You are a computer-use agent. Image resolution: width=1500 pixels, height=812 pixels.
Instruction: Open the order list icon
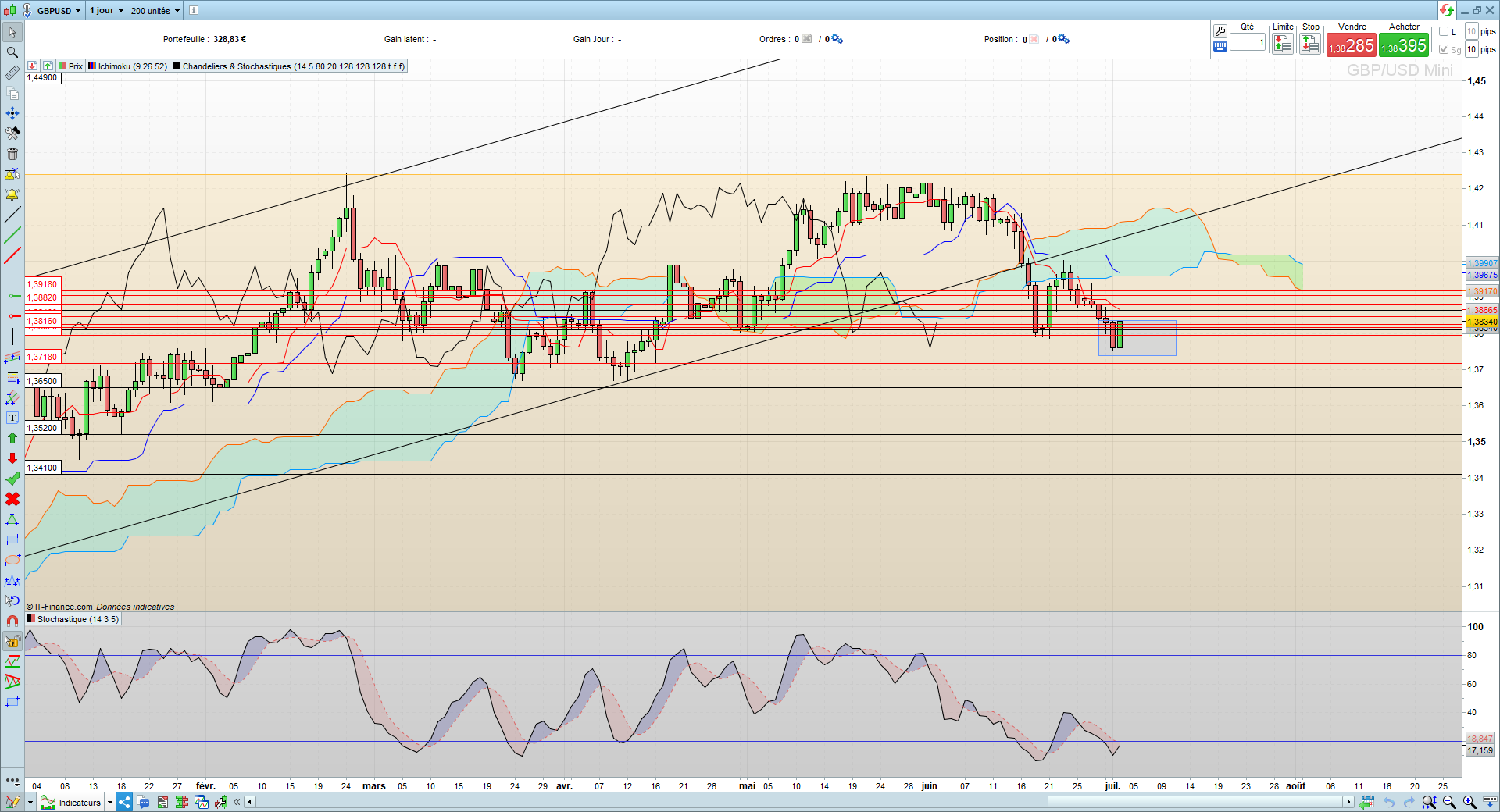[x=163, y=802]
